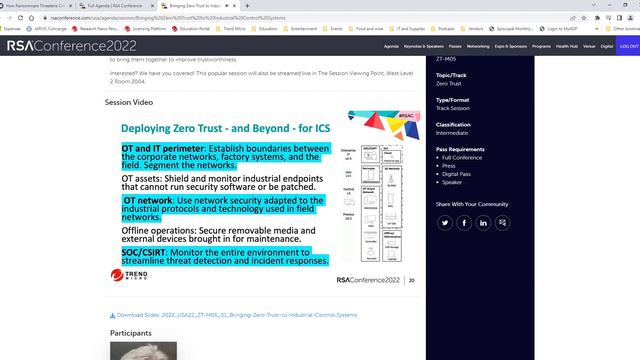Open the Digital menu
The width and height of the screenshot is (640, 360).
[x=607, y=47]
